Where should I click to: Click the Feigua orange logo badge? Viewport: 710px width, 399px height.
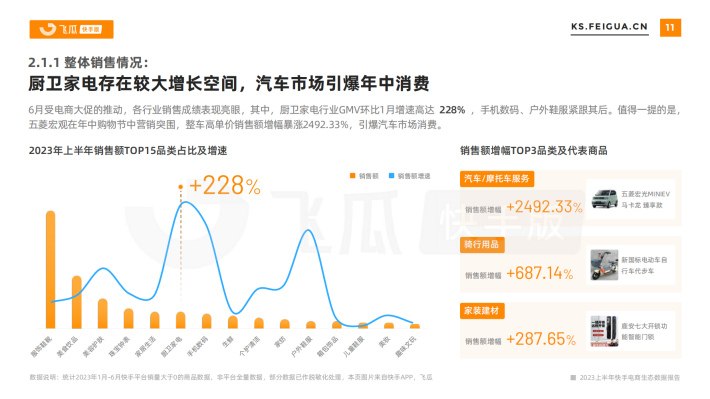72,29
